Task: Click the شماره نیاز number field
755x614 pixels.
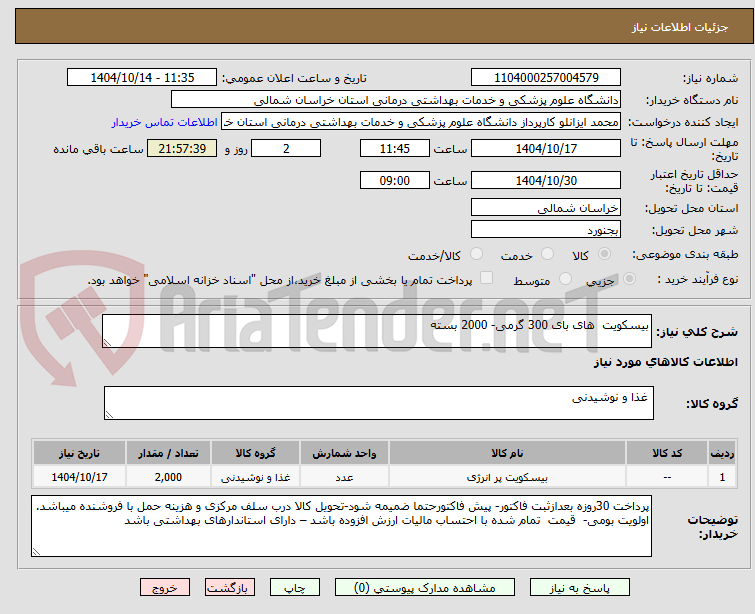Action: (546, 78)
